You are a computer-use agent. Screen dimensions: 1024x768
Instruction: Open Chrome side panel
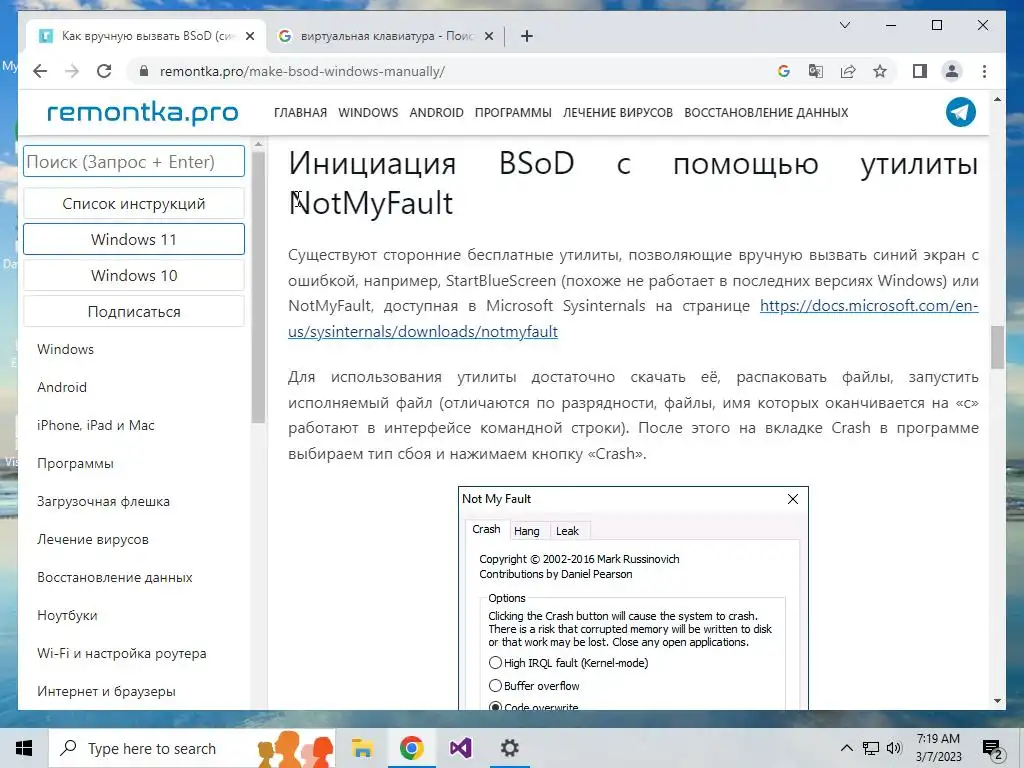(920, 71)
